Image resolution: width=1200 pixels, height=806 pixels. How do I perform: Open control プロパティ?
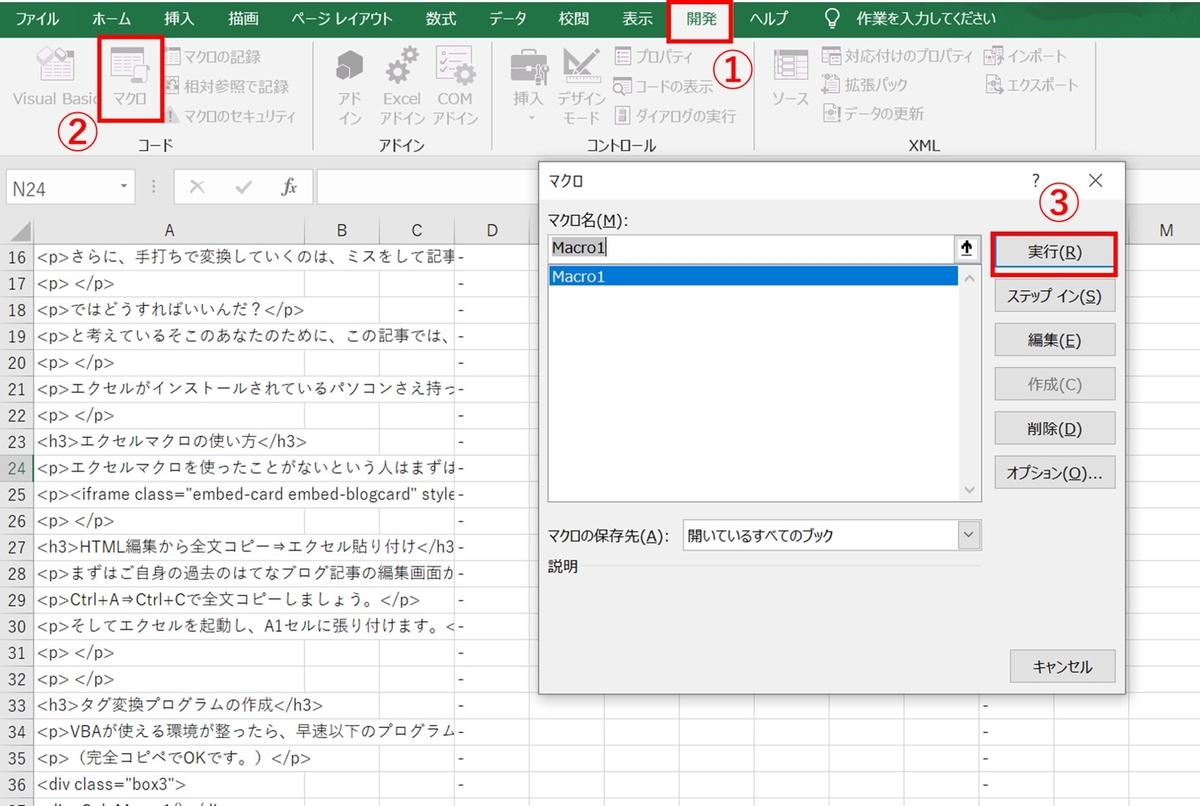pyautogui.click(x=654, y=57)
